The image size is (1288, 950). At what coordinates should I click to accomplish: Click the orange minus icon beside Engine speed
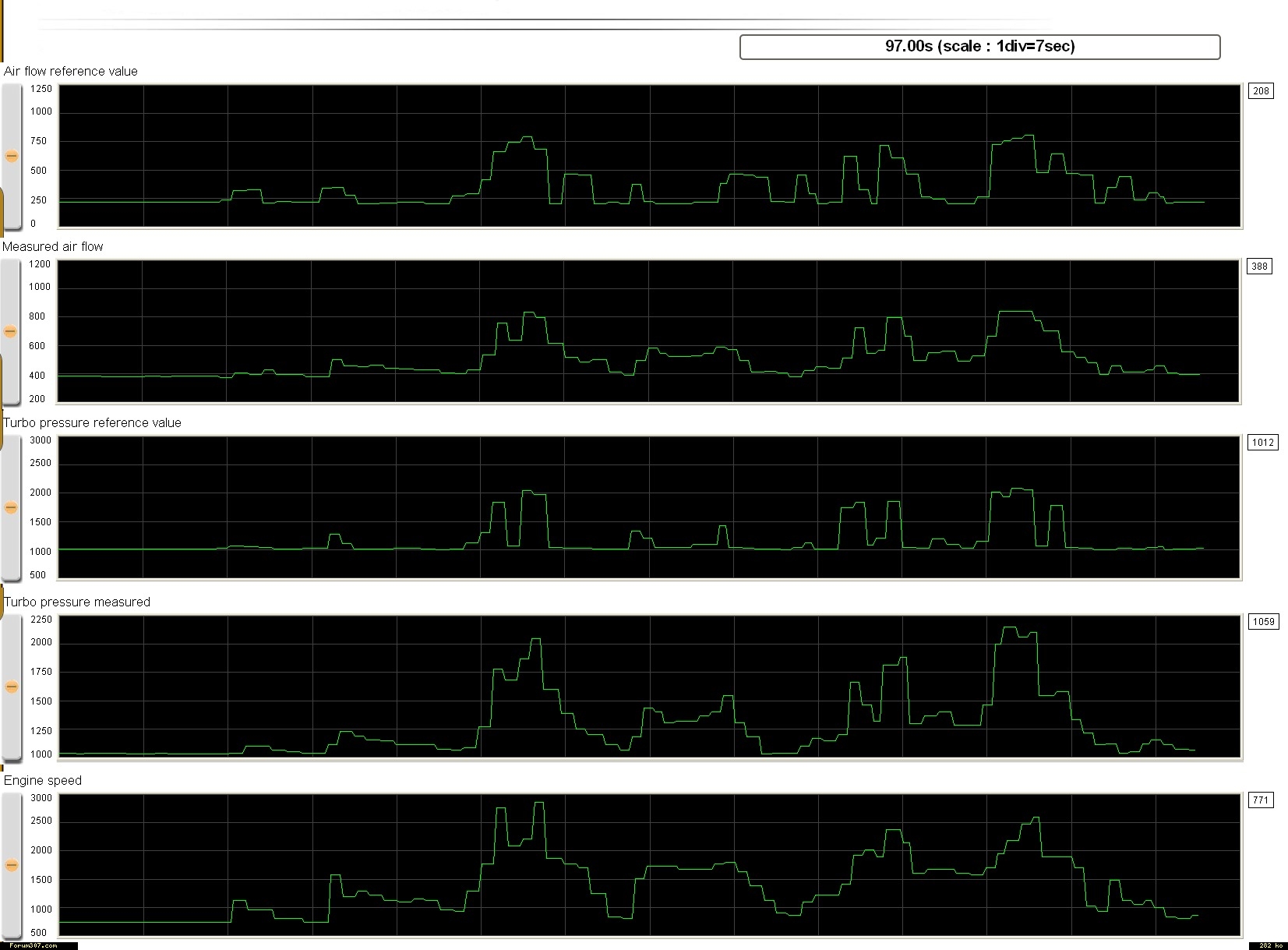click(x=12, y=865)
